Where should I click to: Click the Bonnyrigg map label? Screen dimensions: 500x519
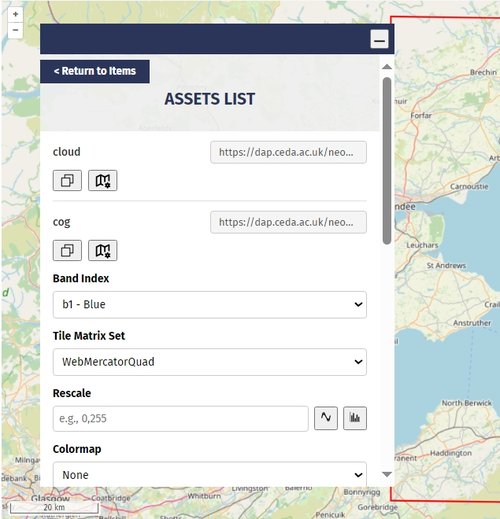(362, 492)
